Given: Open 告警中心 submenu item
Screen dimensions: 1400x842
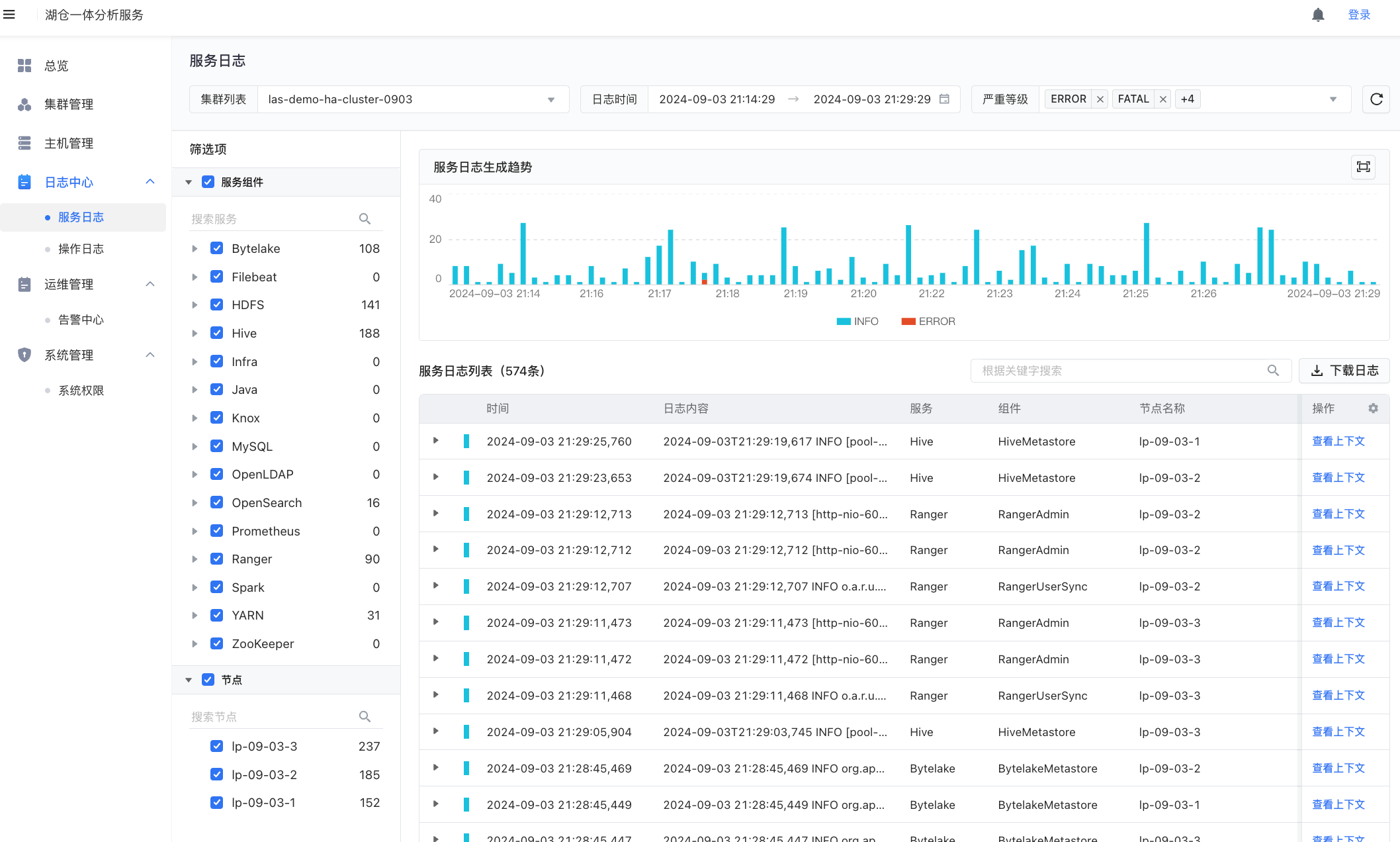Looking at the screenshot, I should 81,320.
